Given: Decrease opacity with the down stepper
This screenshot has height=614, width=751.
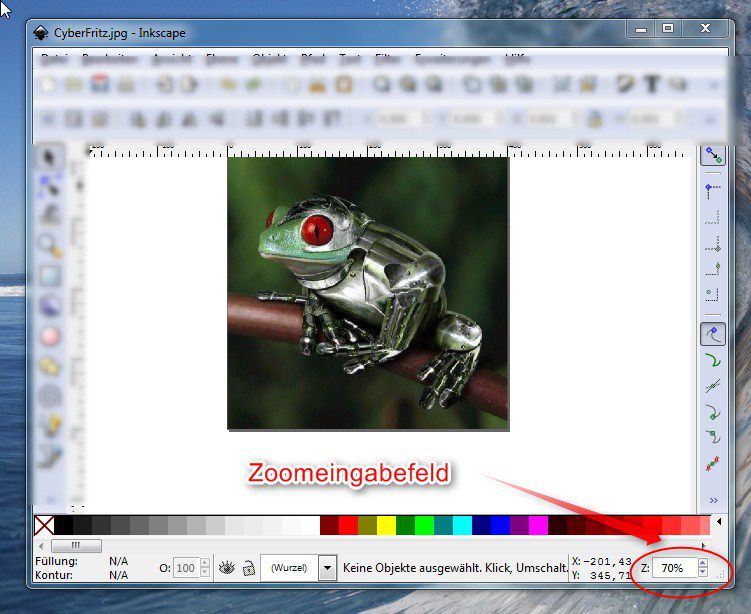Looking at the screenshot, I should [x=205, y=572].
